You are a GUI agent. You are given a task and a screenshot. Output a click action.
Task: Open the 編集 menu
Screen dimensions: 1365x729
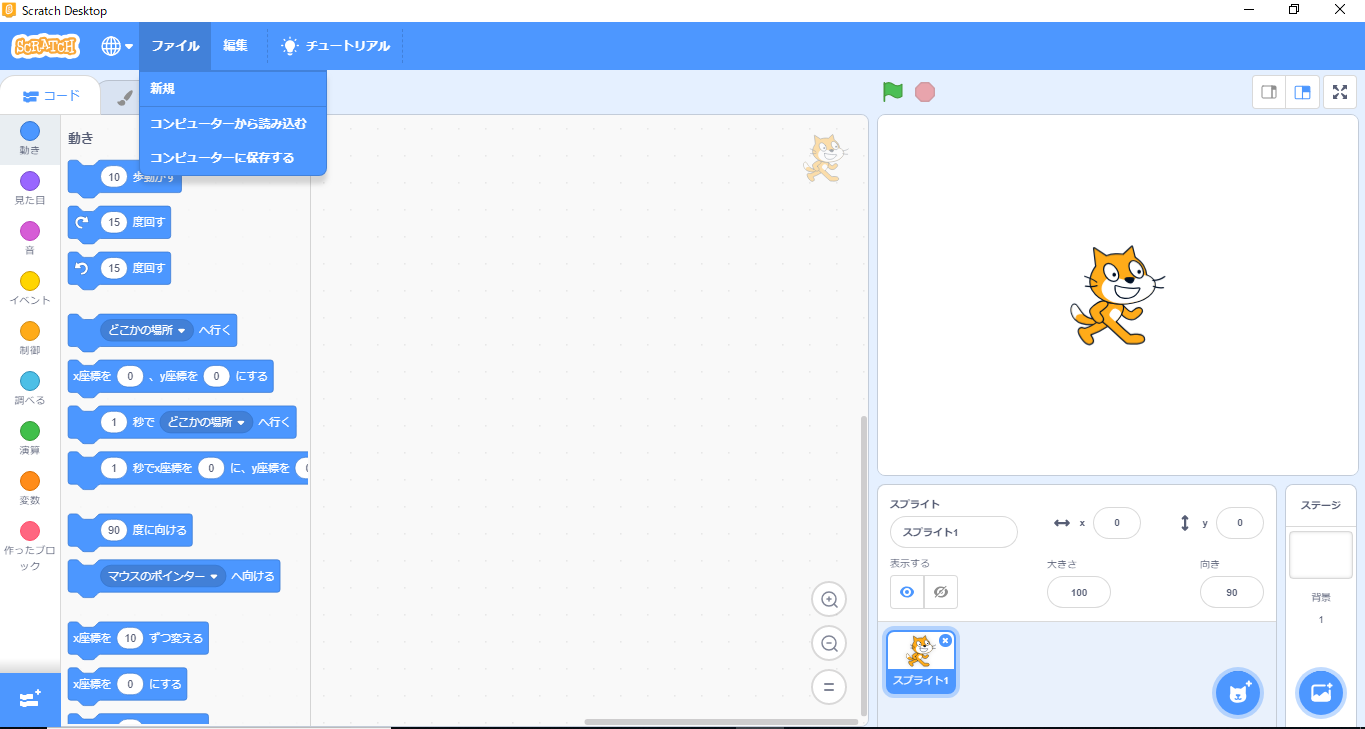(x=236, y=46)
